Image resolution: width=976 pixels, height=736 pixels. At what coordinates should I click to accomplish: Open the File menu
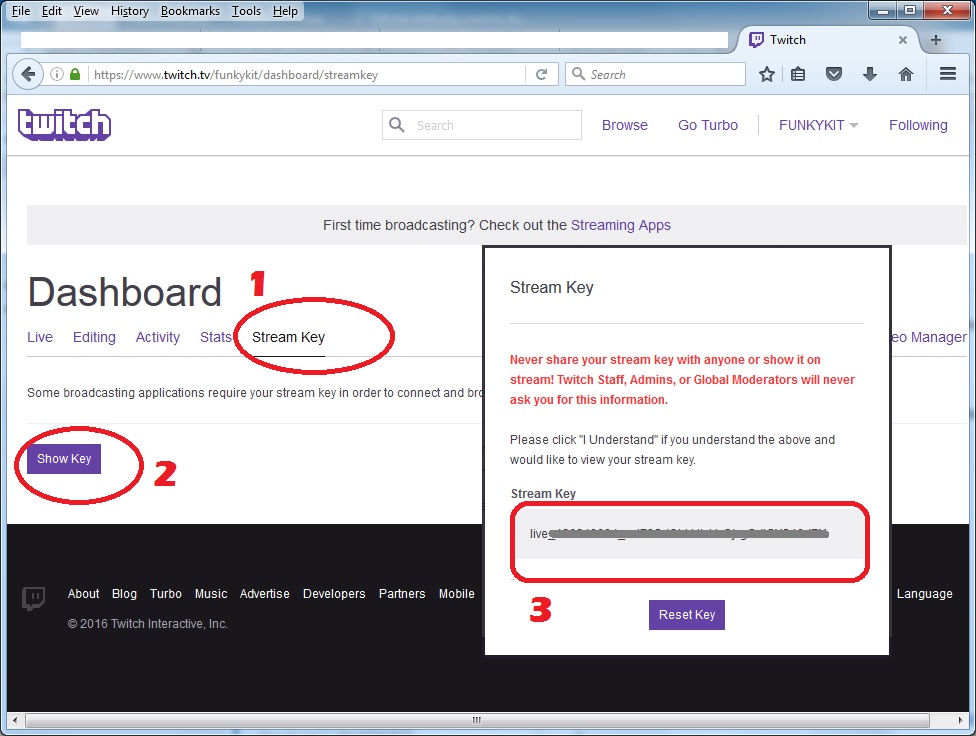pos(21,11)
